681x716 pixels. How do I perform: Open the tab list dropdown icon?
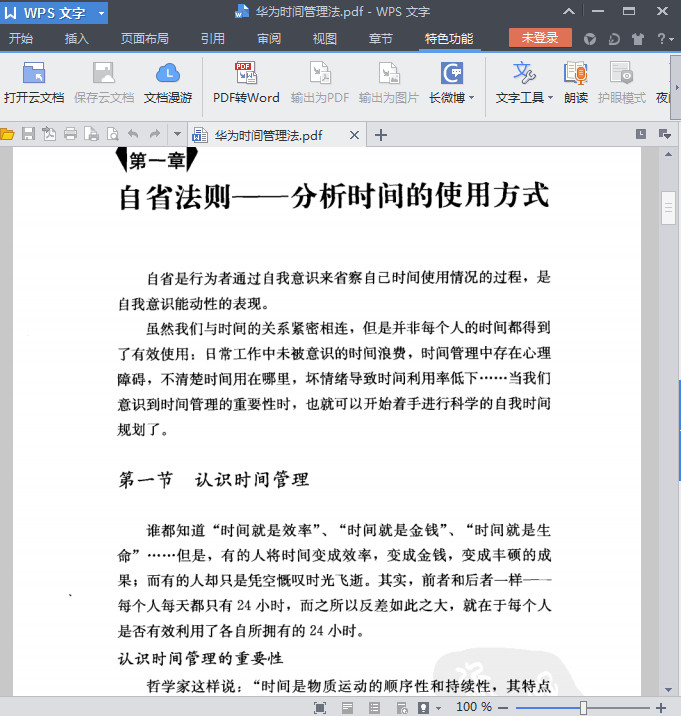(665, 134)
